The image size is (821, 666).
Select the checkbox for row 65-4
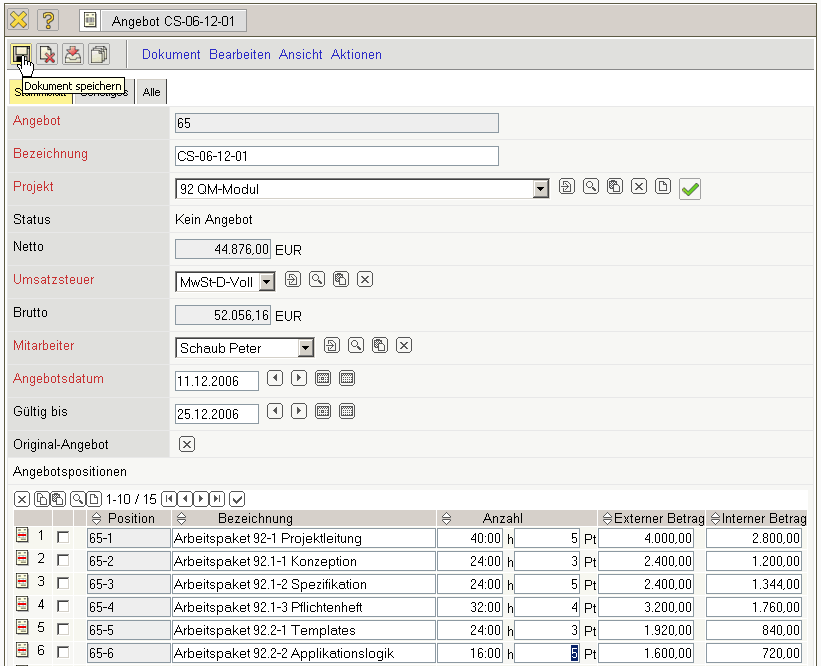(x=64, y=606)
